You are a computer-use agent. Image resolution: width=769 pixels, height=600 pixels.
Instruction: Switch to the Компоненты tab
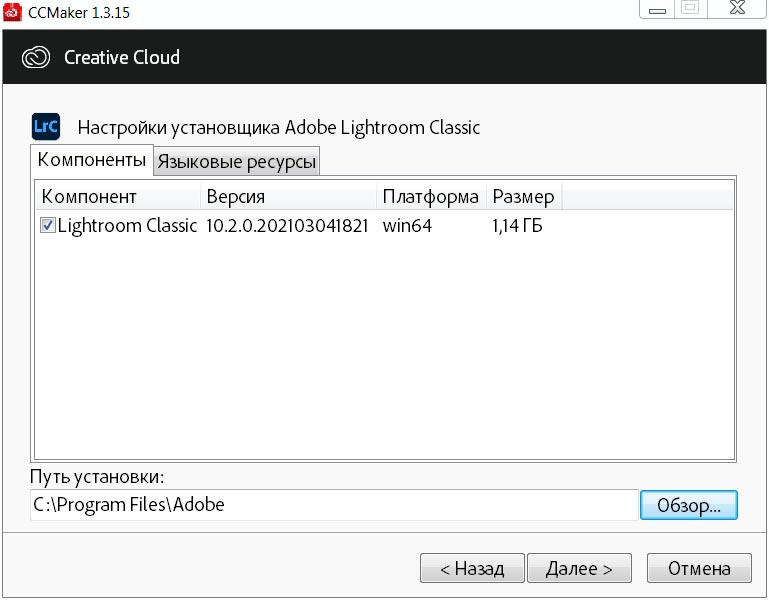(x=92, y=160)
